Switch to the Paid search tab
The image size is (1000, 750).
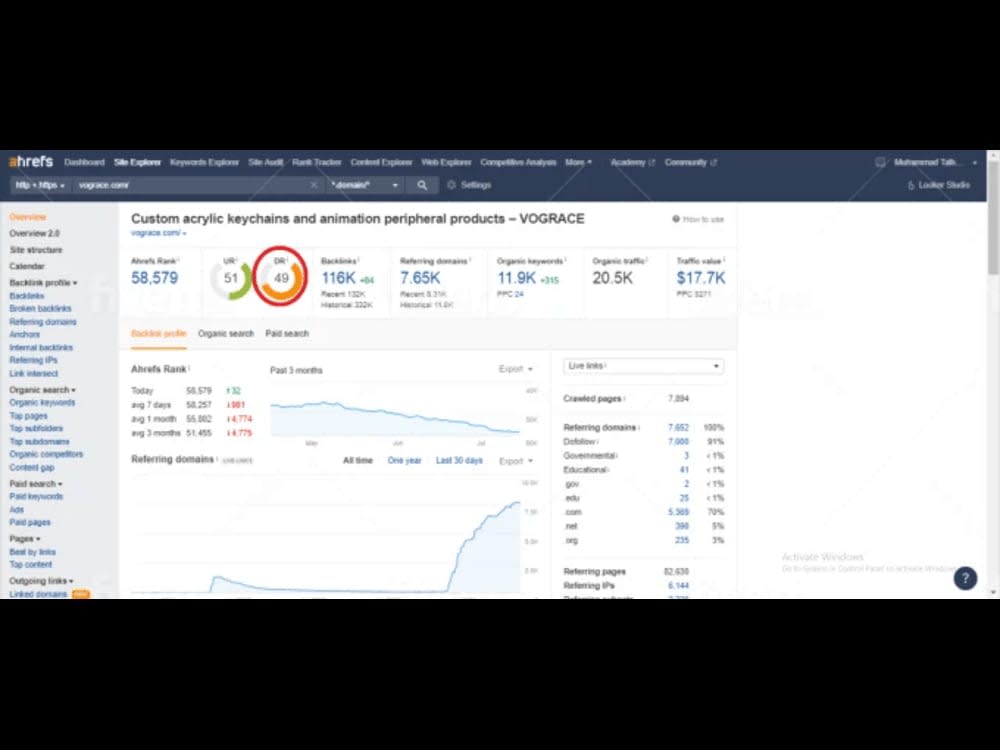(x=287, y=334)
